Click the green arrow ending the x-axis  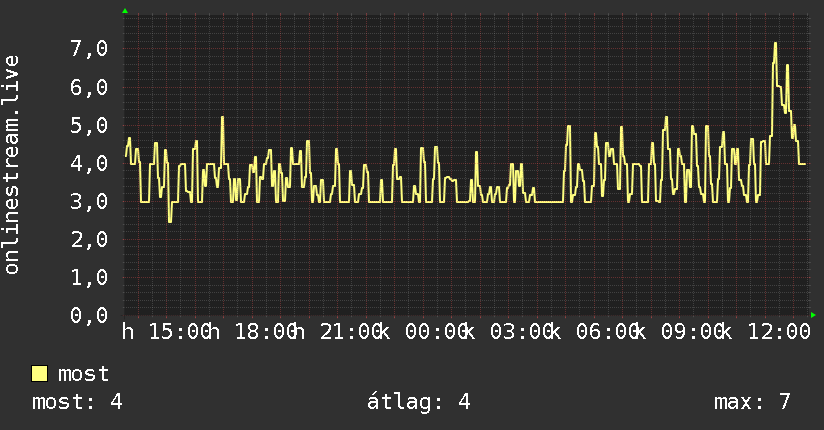tap(813, 315)
